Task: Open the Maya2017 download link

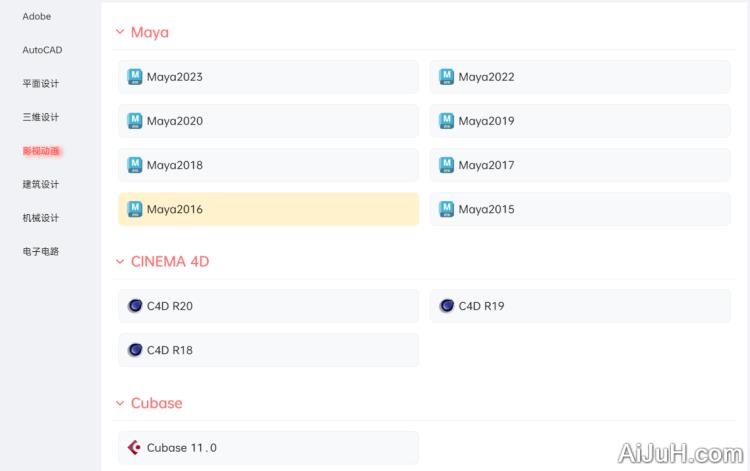Action: (487, 165)
